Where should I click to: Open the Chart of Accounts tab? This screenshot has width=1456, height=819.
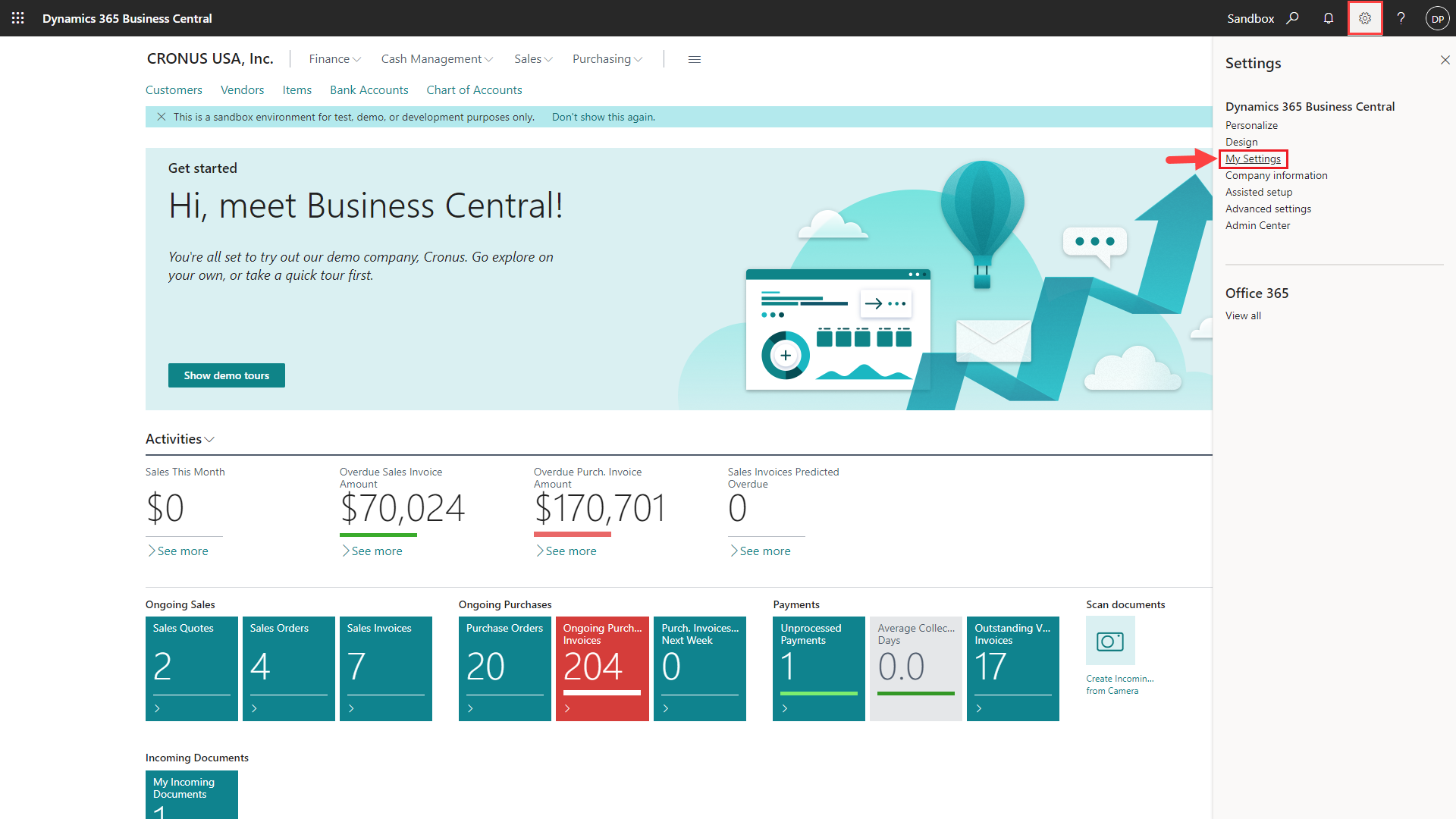pos(474,90)
